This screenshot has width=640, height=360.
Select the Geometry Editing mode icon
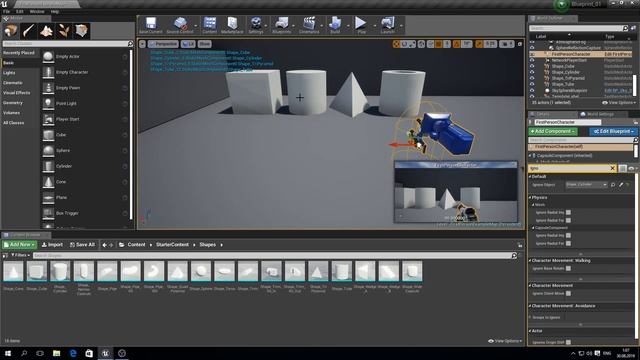pyautogui.click(x=81, y=31)
